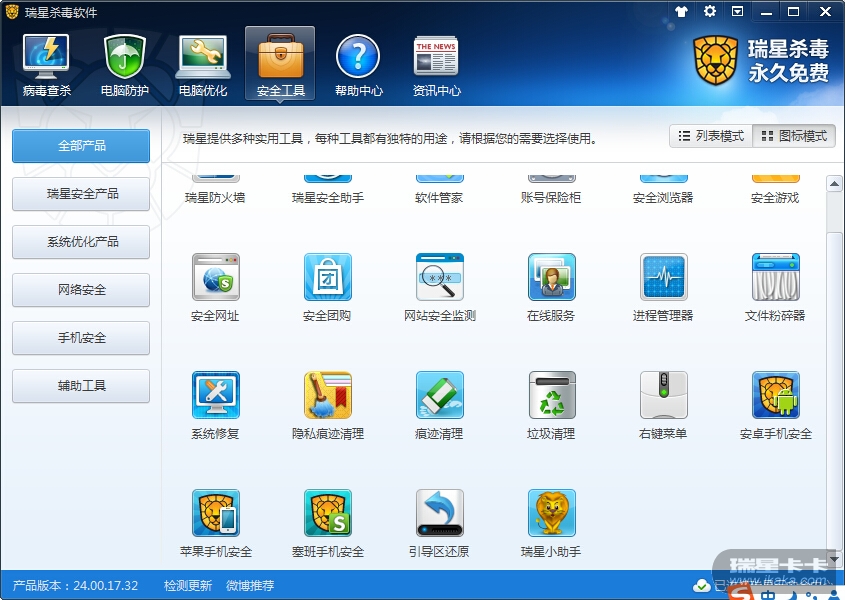This screenshot has height=600, width=845.
Task: Launch the 痕迹清理 eraser tool
Action: (x=440, y=405)
